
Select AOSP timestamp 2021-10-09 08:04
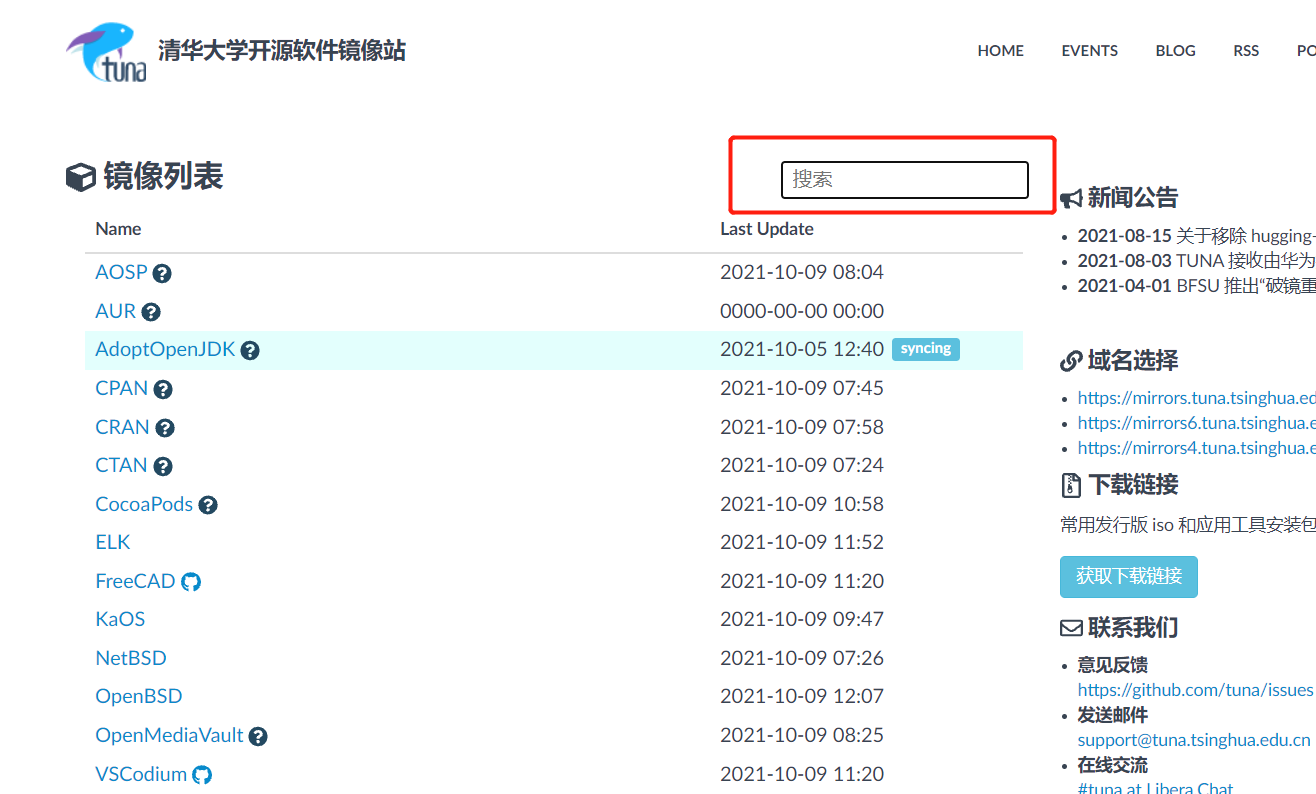[x=802, y=272]
